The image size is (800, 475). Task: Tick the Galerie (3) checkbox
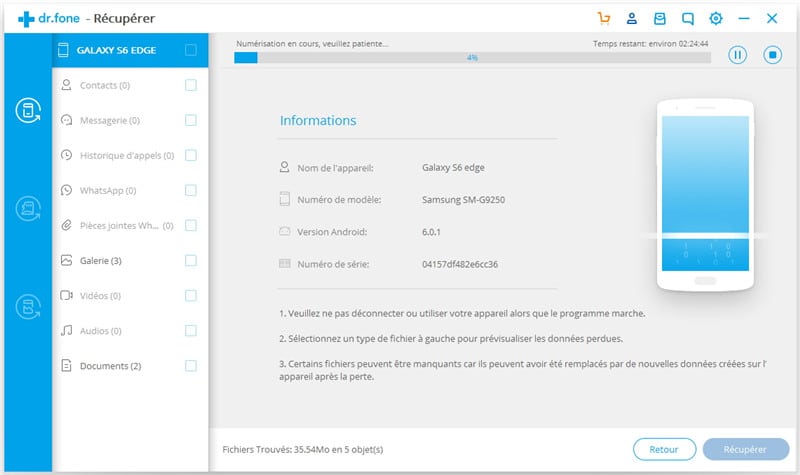[191, 261]
